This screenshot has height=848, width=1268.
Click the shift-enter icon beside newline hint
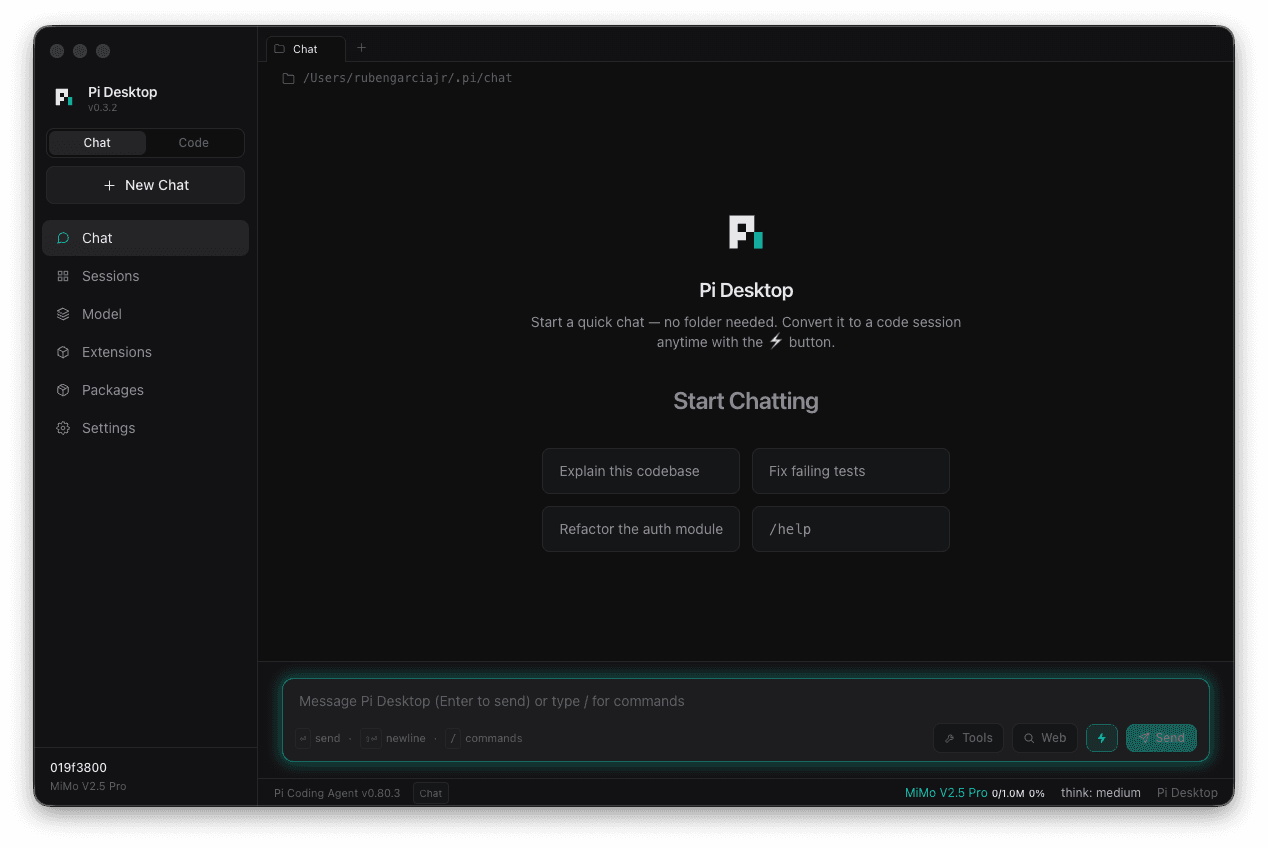(370, 738)
